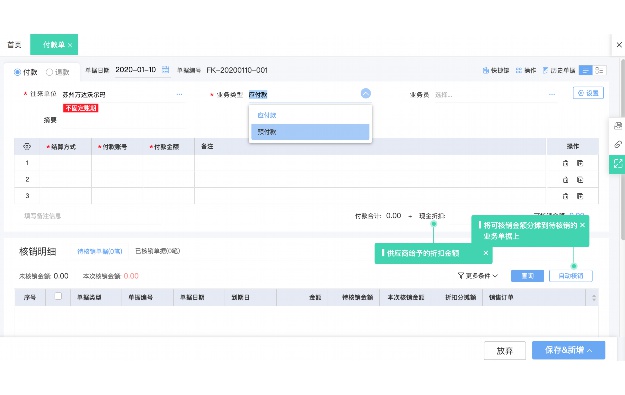Open the table column settings gear icon
Viewport: 625px width, 395px height.
(27, 147)
